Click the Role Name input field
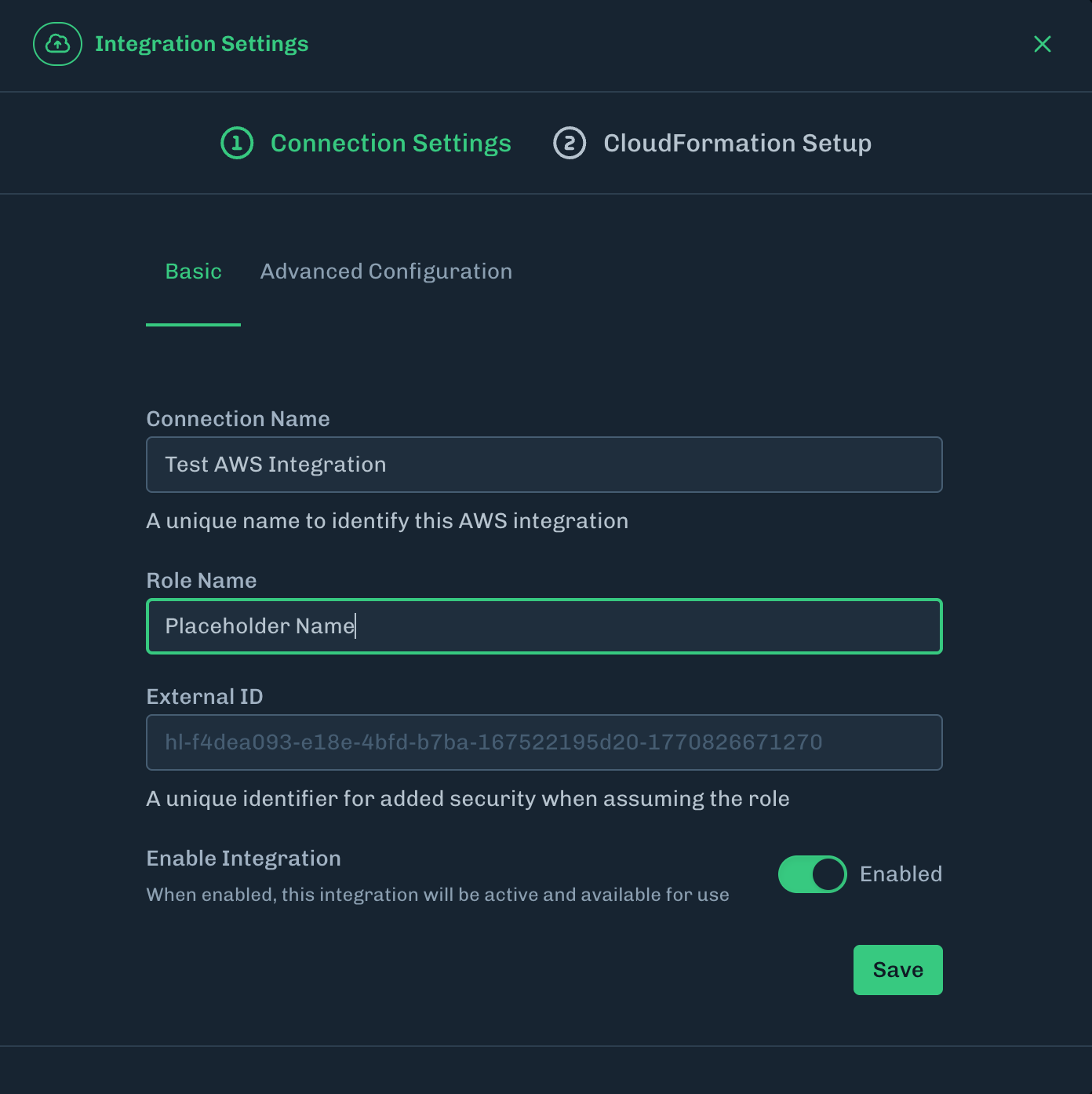1092x1094 pixels. (544, 626)
